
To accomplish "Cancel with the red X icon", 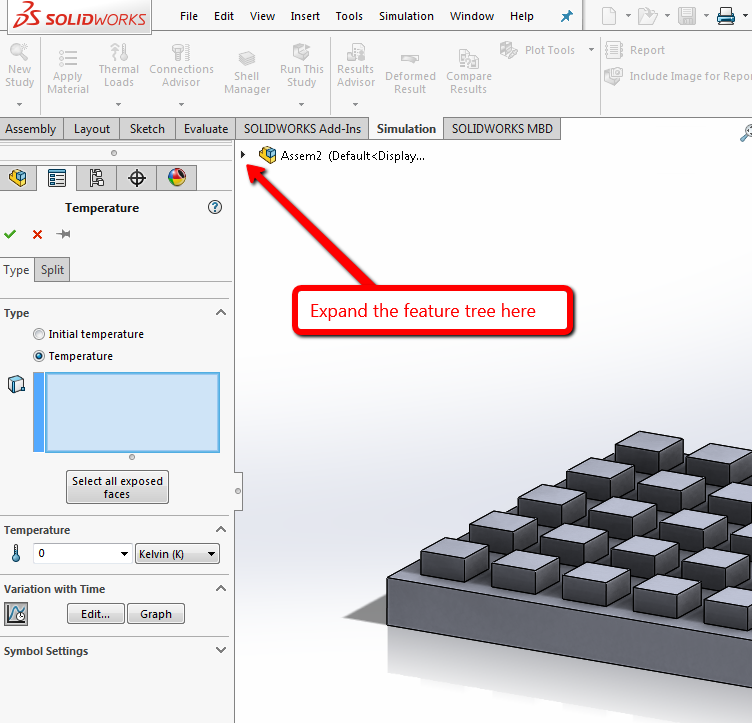I will 37,234.
